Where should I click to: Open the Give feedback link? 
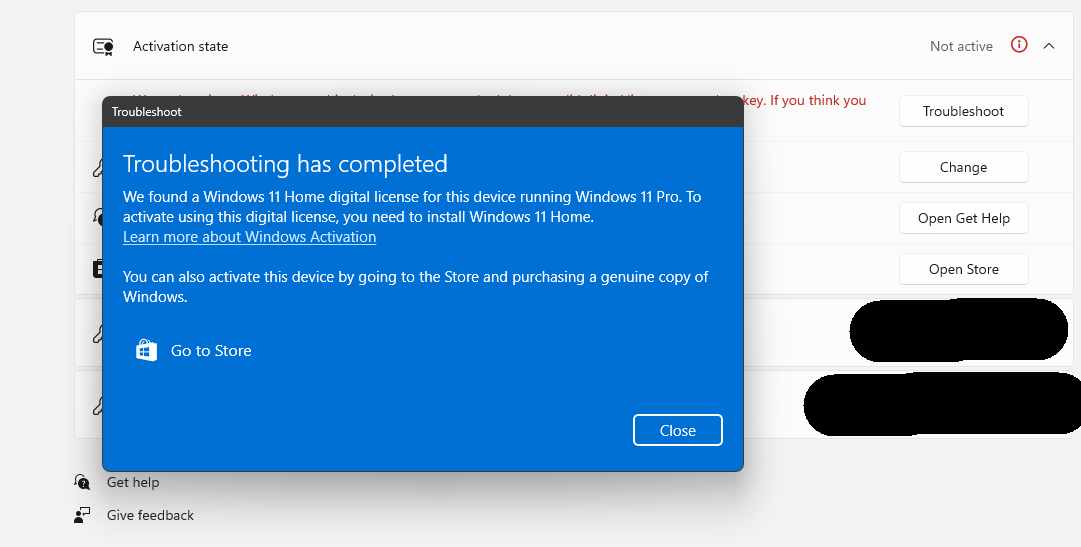(x=150, y=515)
